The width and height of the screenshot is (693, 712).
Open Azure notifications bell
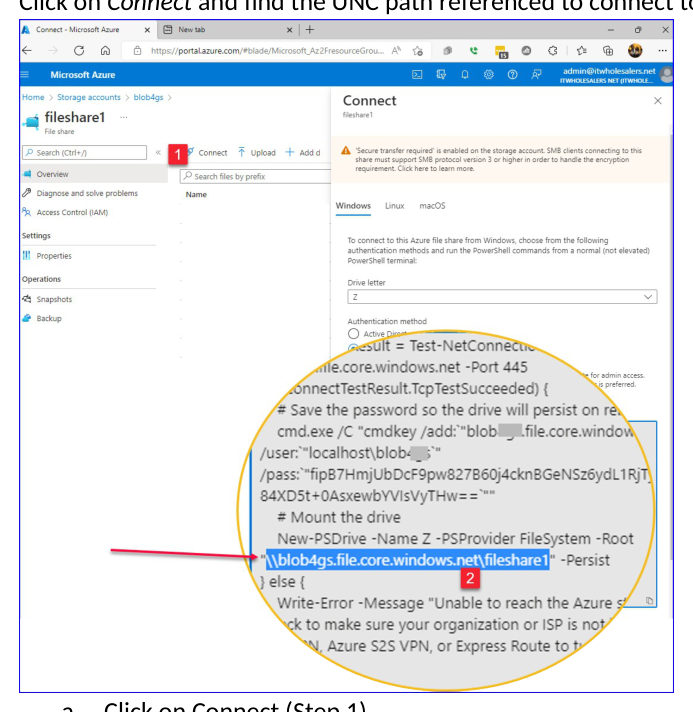point(465,75)
